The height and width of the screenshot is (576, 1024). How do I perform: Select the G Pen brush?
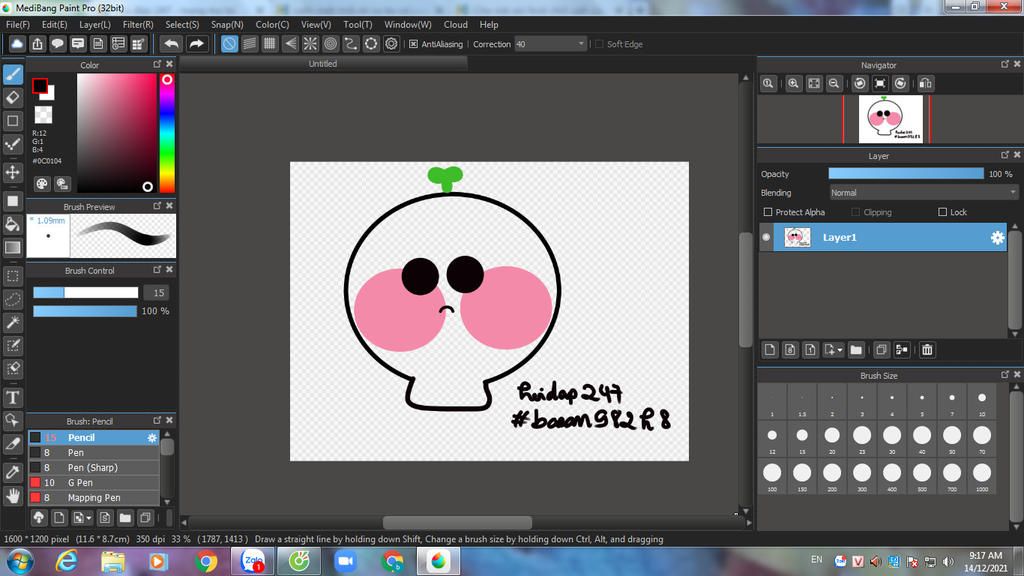coord(80,483)
